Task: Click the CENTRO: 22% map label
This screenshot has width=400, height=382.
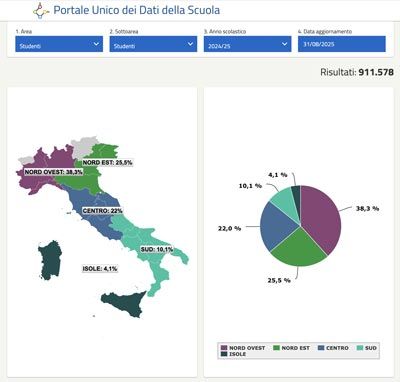Action: tap(102, 211)
